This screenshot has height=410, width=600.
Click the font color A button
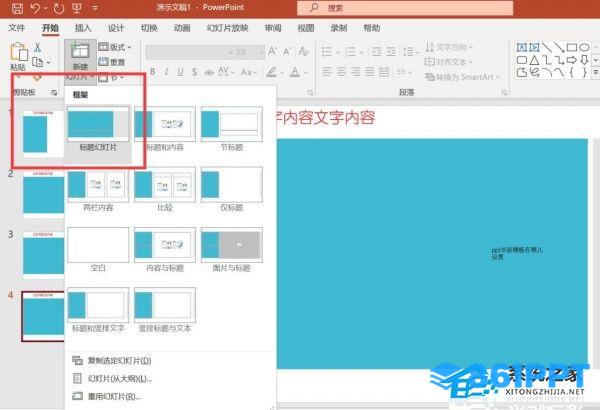point(295,72)
